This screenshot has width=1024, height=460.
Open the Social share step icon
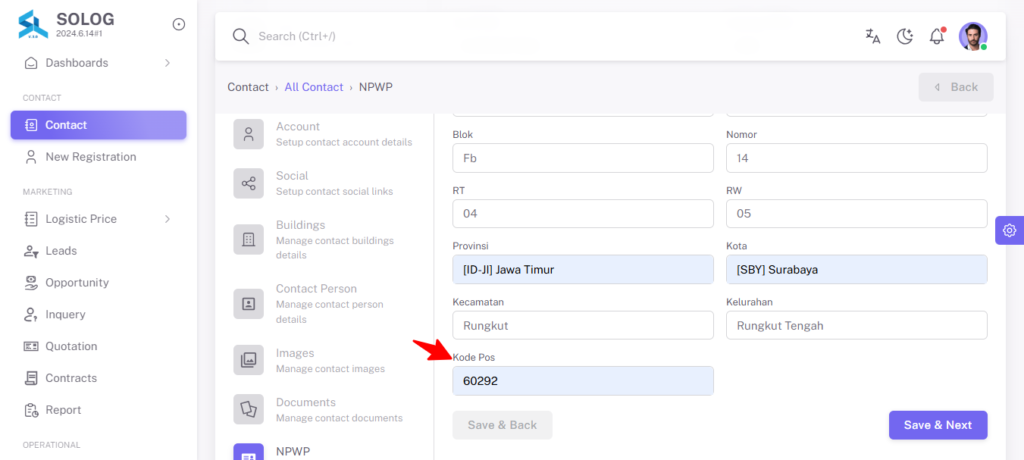click(249, 184)
